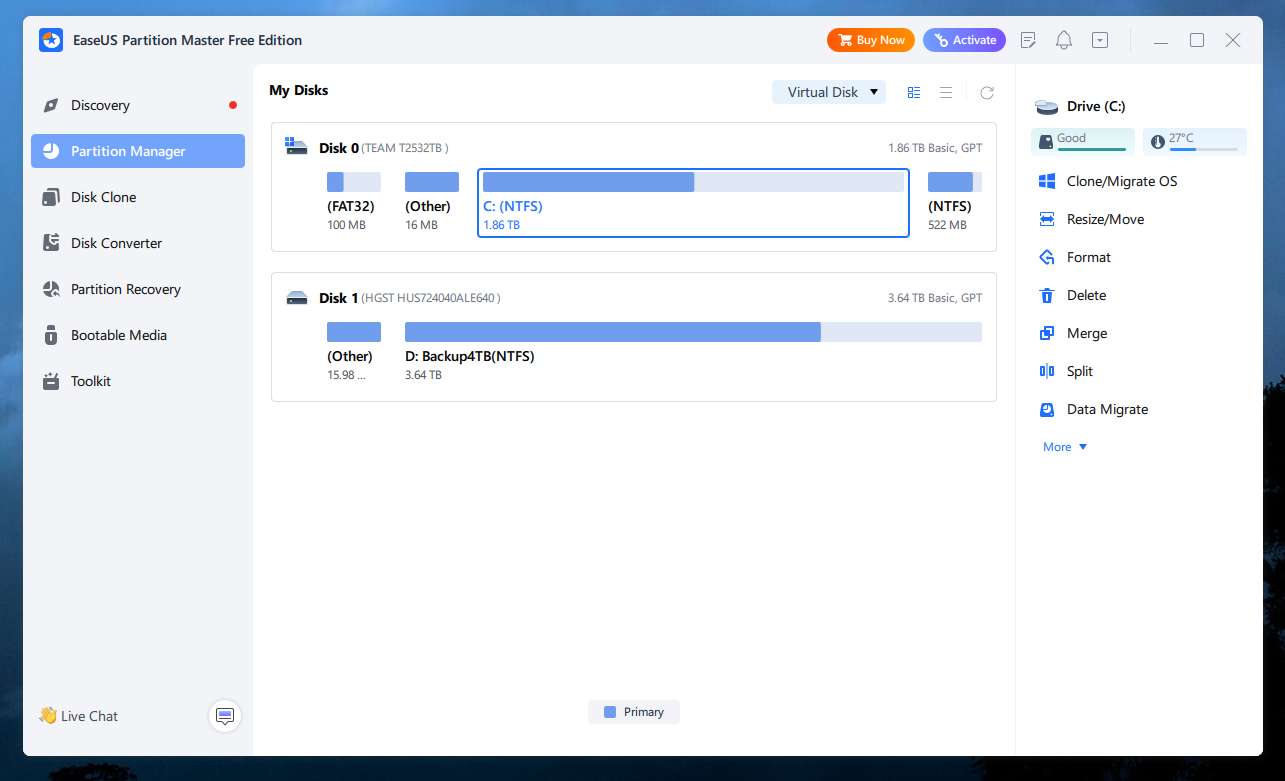Open the Discovery section
The image size is (1285, 781).
(138, 105)
